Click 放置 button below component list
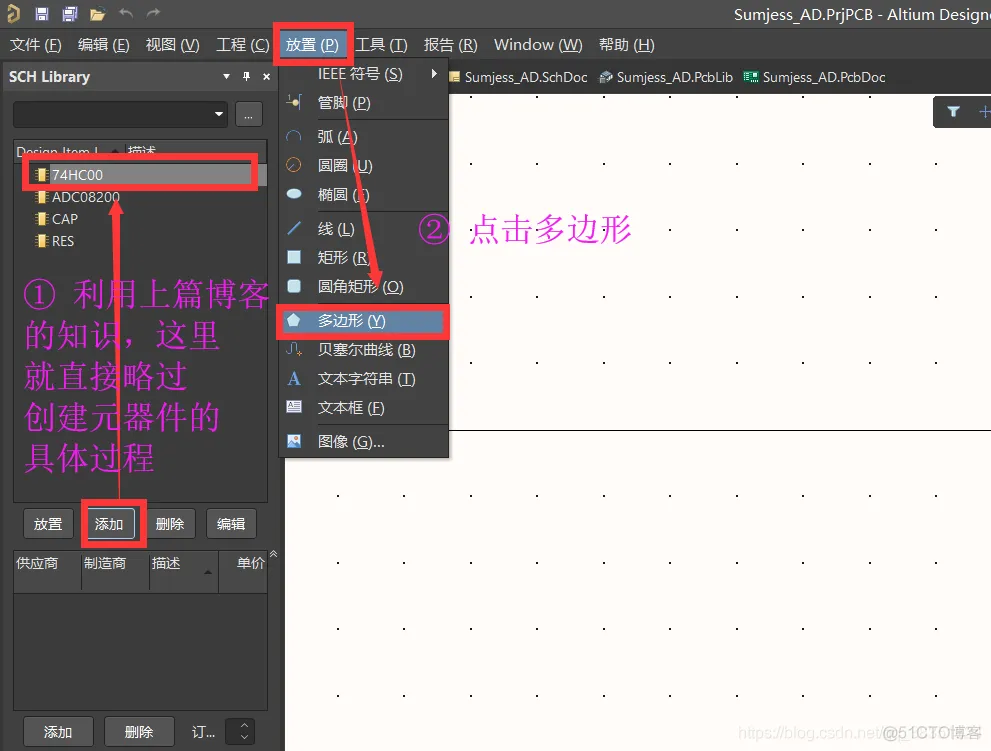This screenshot has width=991, height=751. 48,524
